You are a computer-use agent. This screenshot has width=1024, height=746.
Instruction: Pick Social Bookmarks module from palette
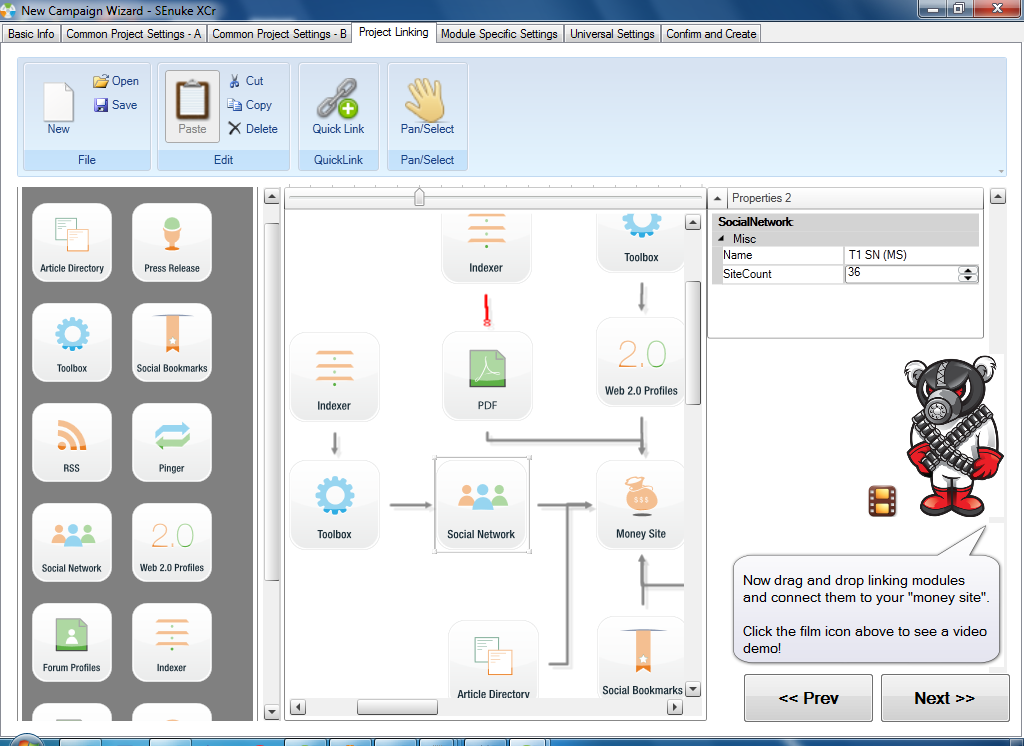[x=172, y=342]
